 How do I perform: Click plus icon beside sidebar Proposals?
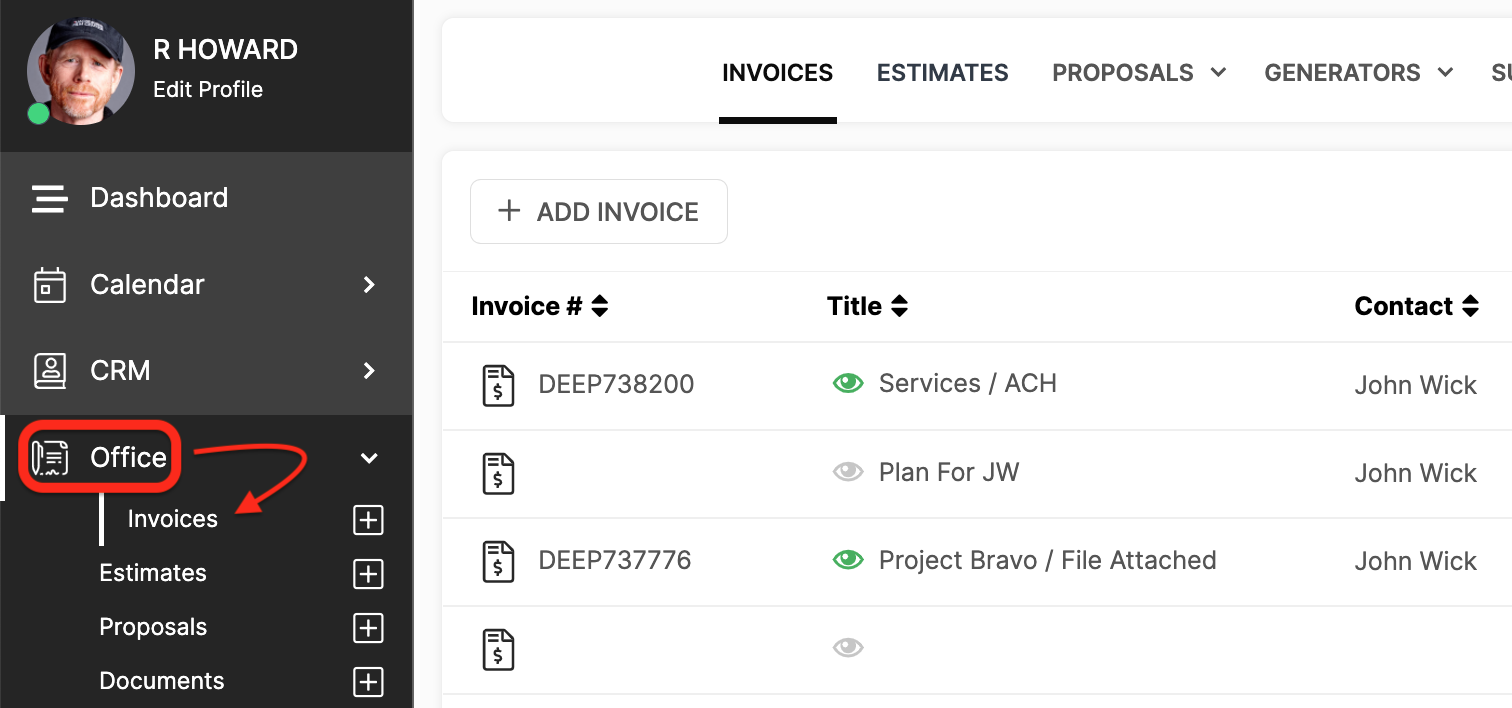tap(369, 628)
